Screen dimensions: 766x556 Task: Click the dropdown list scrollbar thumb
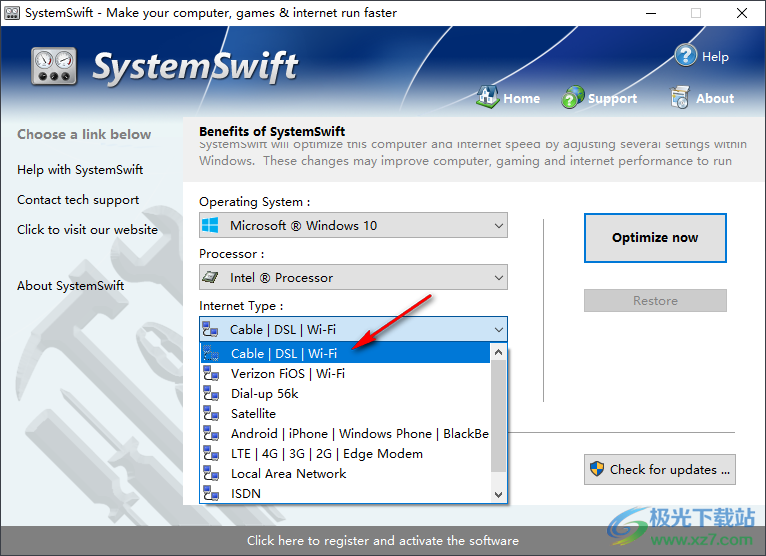pyautogui.click(x=498, y=416)
